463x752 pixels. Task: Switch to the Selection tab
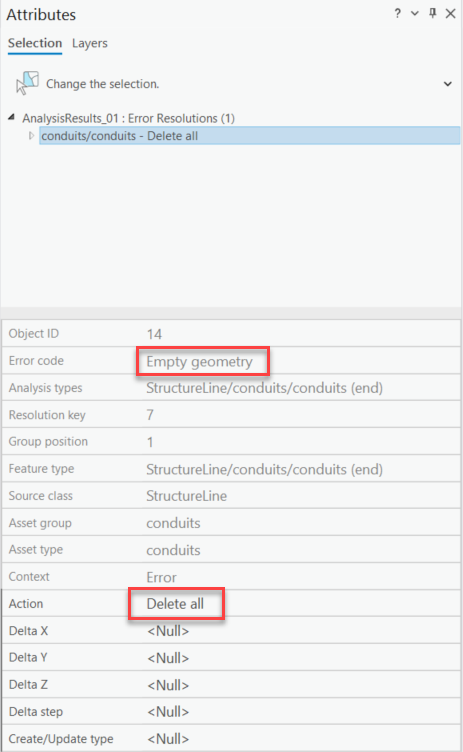(35, 43)
